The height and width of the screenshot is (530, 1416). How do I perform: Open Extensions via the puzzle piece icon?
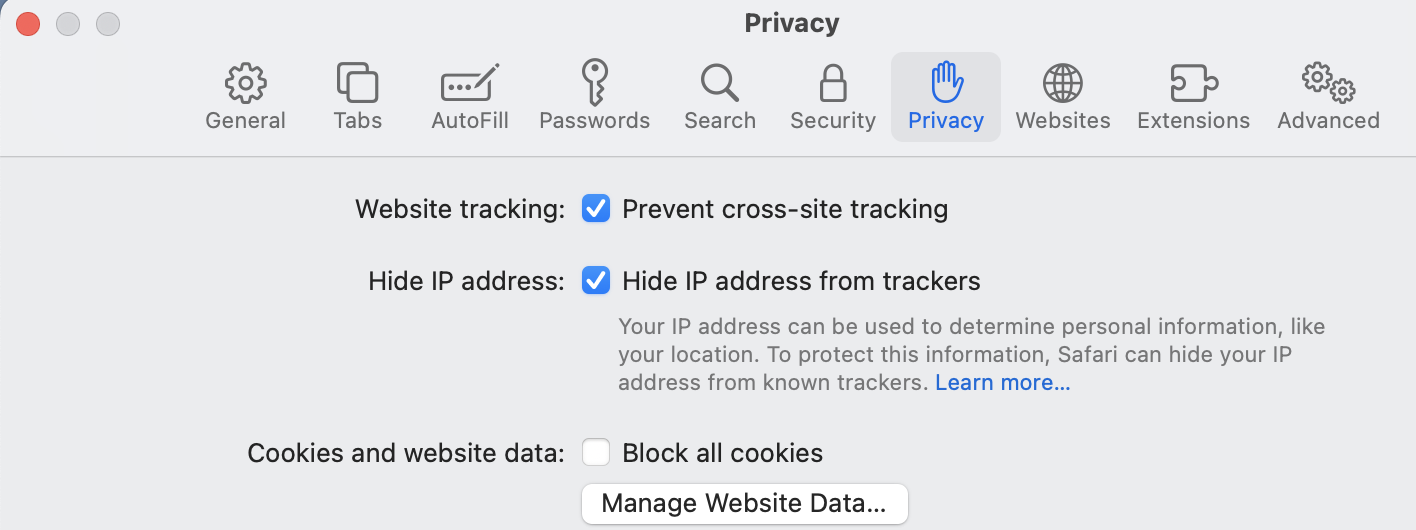1193,84
